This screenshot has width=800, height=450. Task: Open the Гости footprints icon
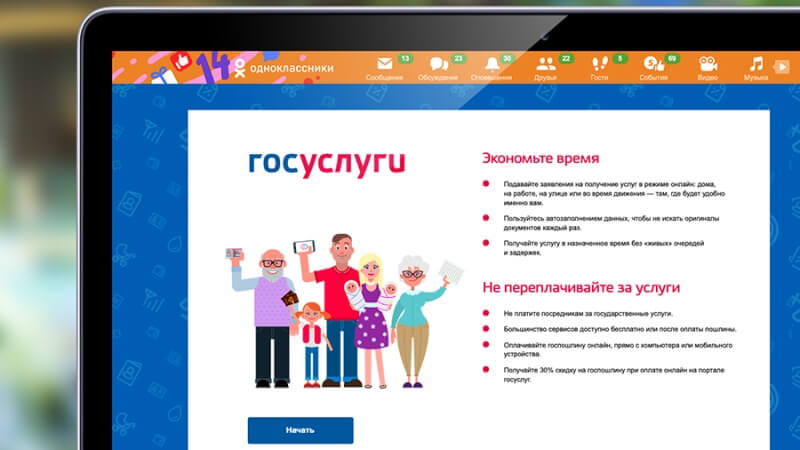point(599,64)
